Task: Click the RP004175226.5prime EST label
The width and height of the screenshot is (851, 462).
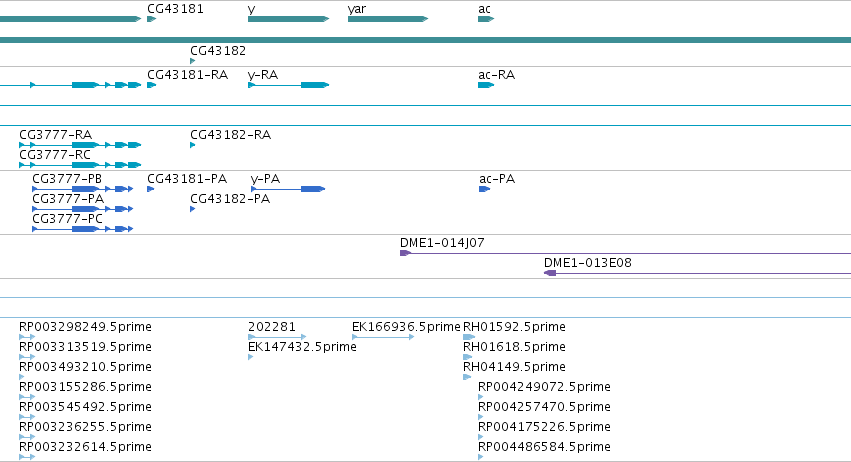Action: click(544, 427)
